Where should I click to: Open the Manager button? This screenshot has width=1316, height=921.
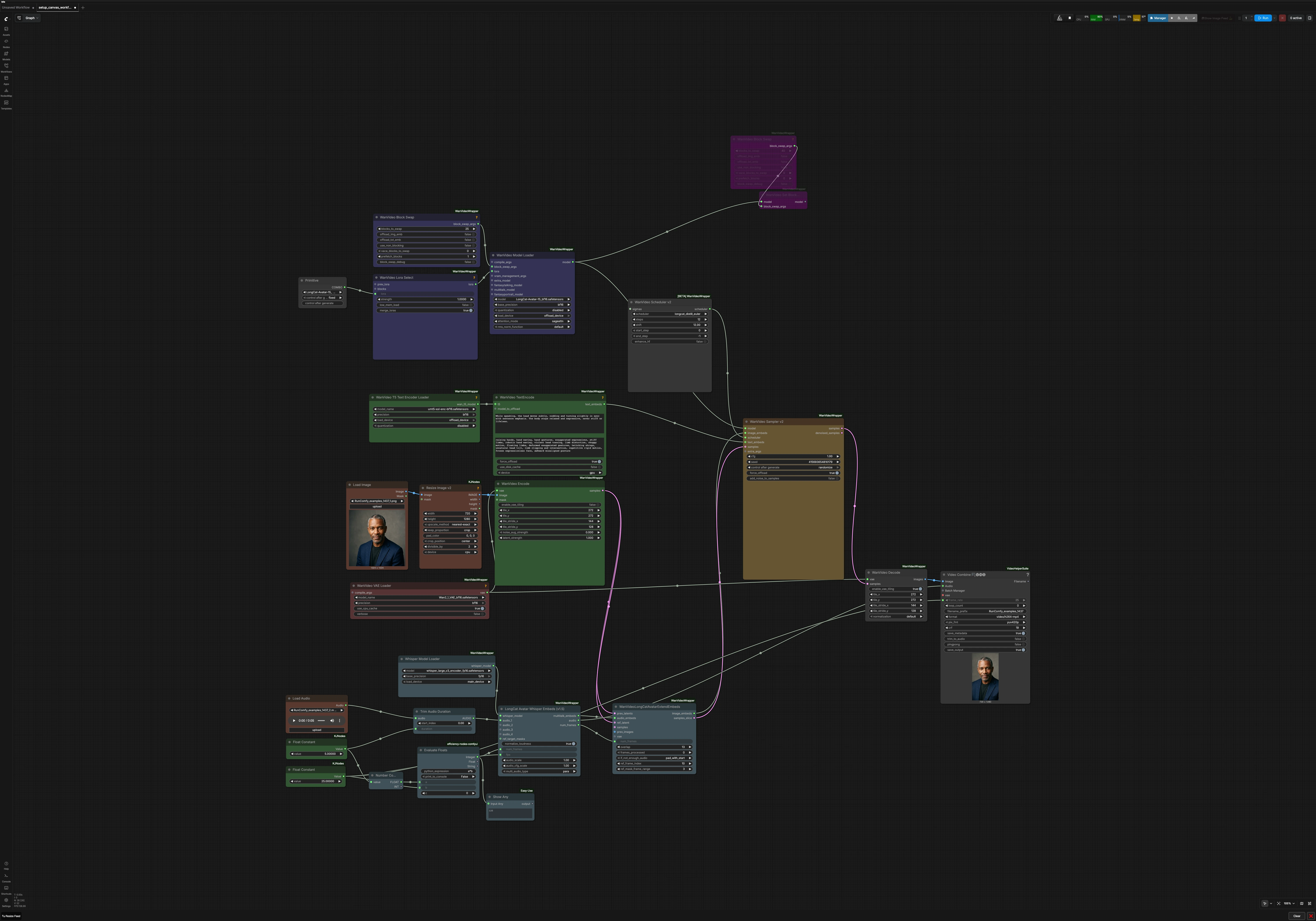pos(1158,18)
